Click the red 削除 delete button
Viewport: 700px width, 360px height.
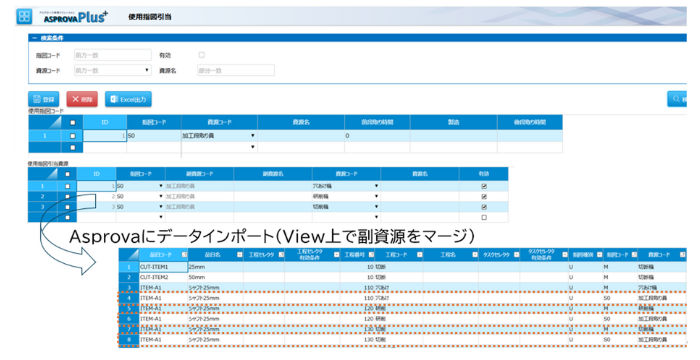point(82,99)
